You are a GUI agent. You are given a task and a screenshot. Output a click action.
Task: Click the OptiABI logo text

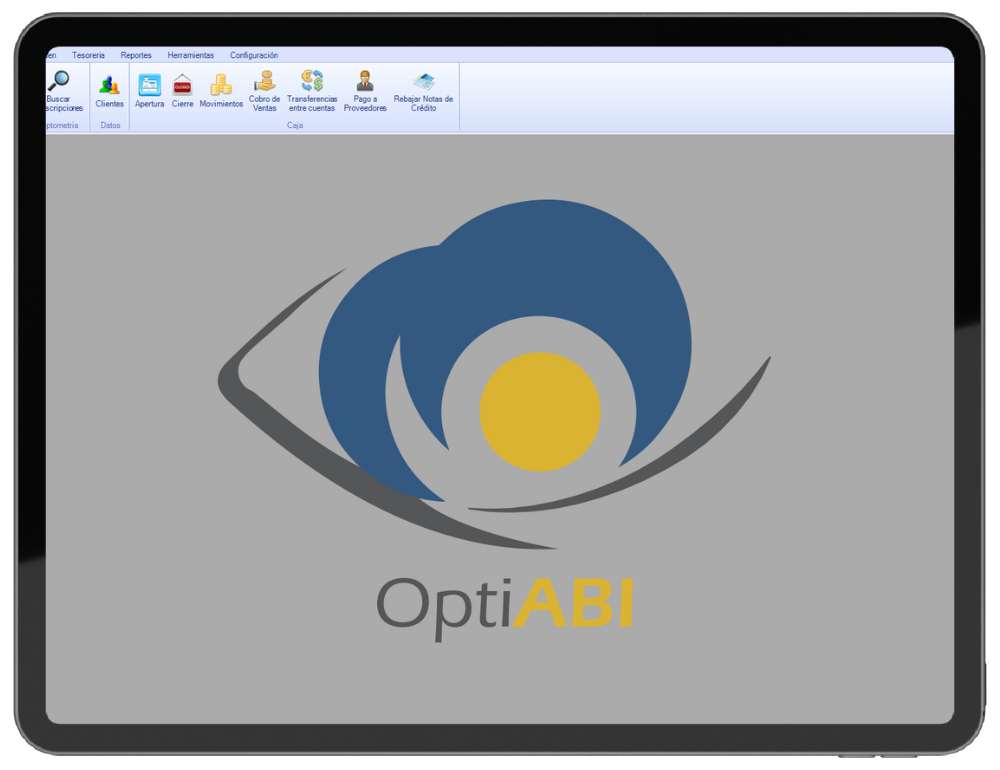point(505,604)
